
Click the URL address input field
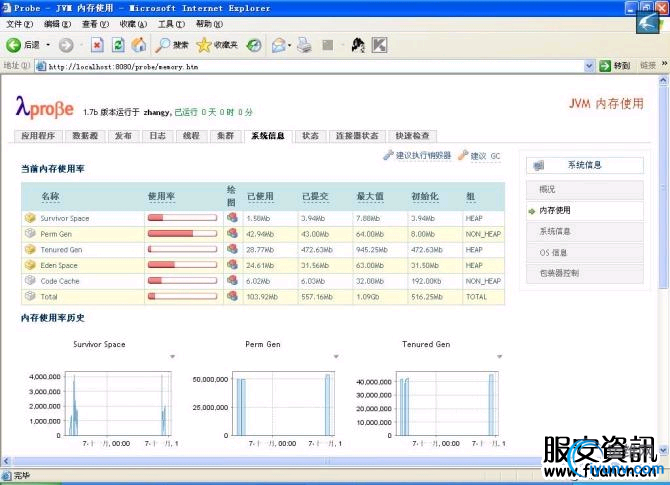[315, 66]
